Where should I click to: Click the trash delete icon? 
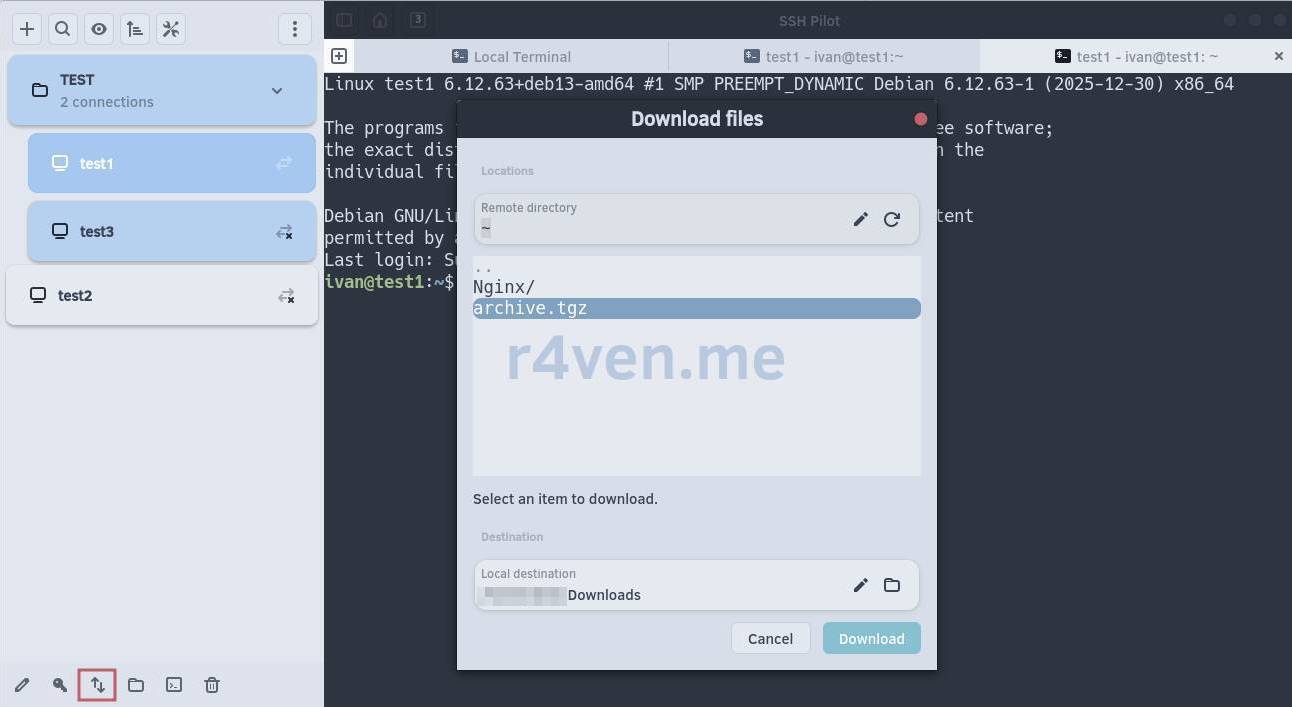(212, 685)
